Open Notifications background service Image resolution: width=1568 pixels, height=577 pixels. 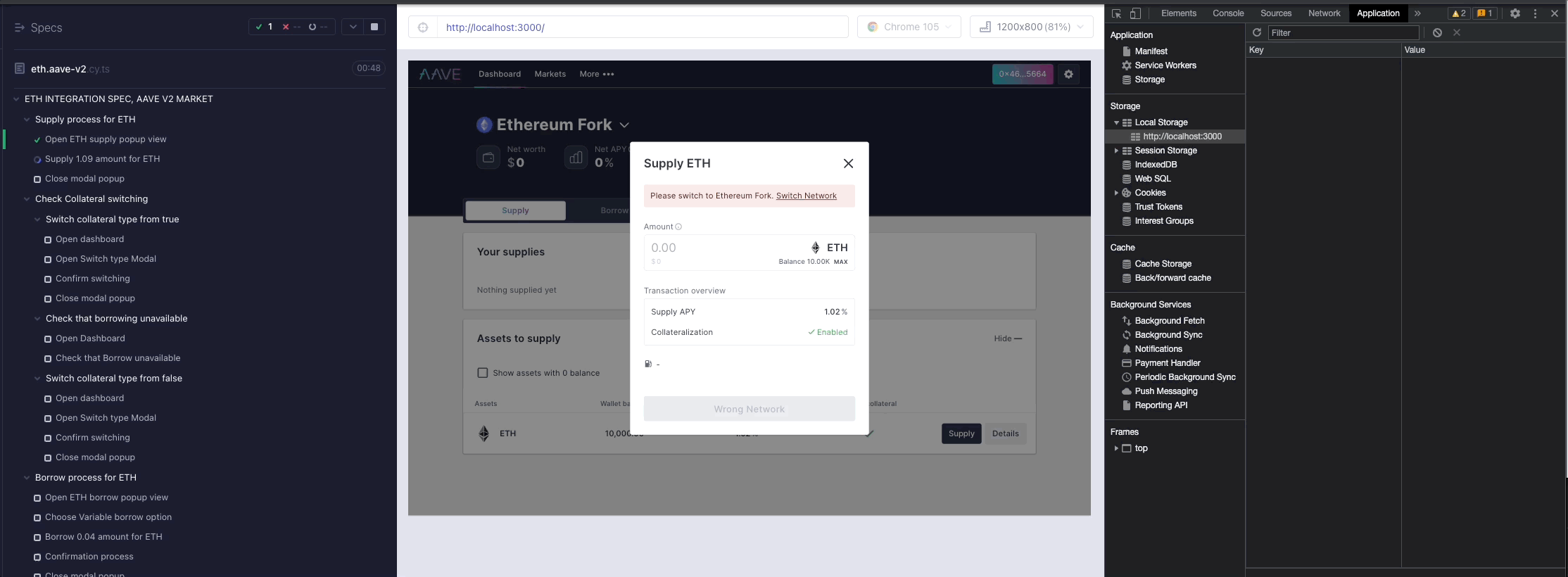pos(1158,349)
